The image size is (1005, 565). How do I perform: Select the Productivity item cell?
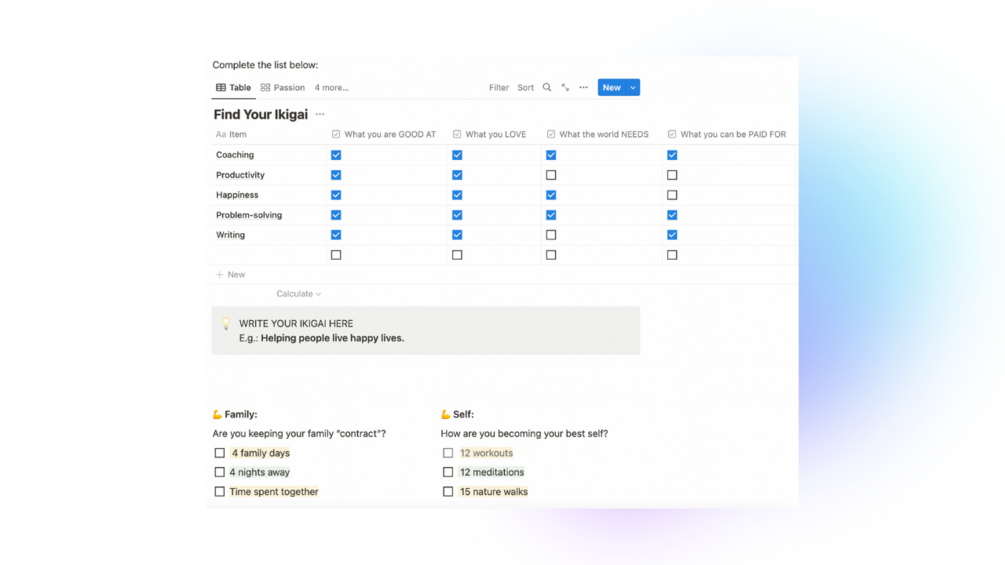pos(269,175)
